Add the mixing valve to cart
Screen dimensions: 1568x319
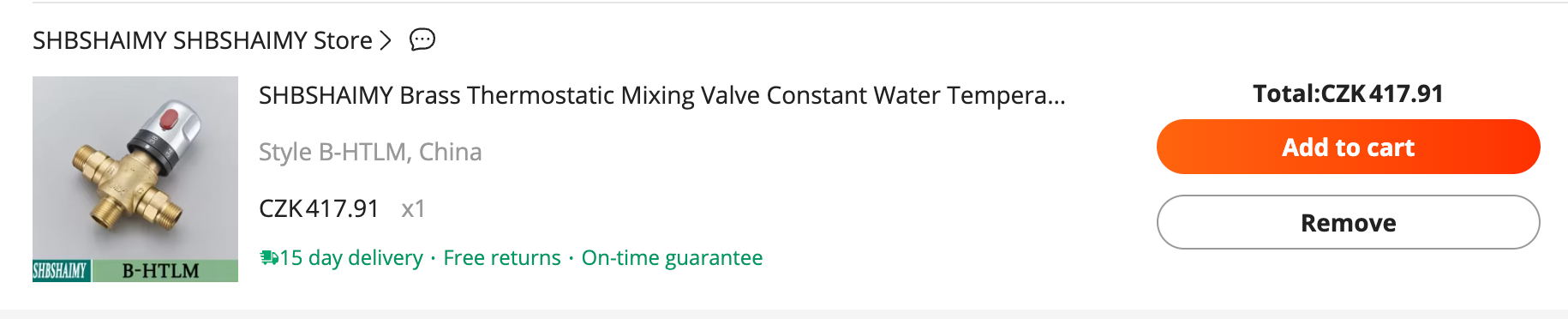click(1349, 147)
